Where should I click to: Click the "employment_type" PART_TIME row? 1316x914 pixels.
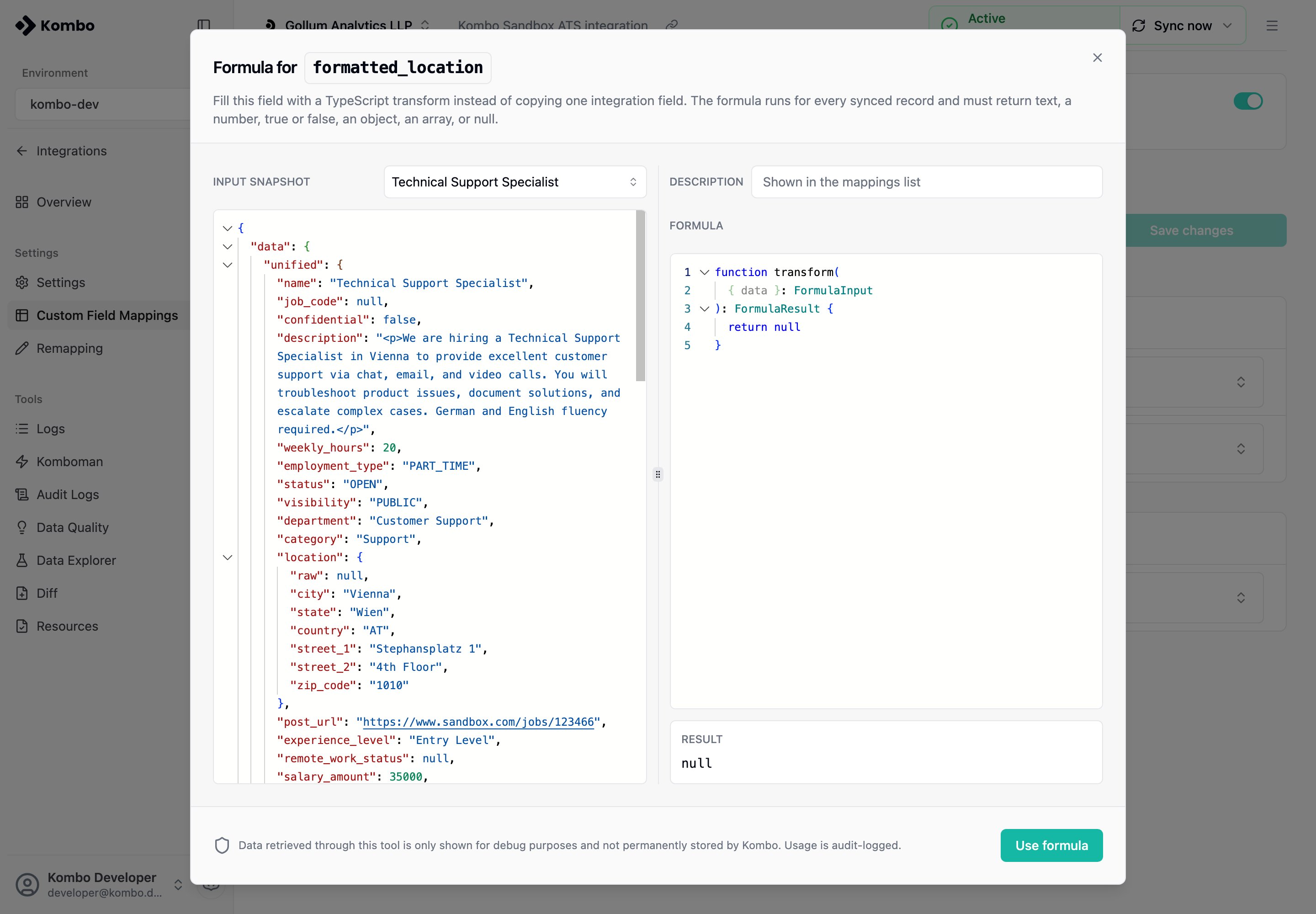378,466
